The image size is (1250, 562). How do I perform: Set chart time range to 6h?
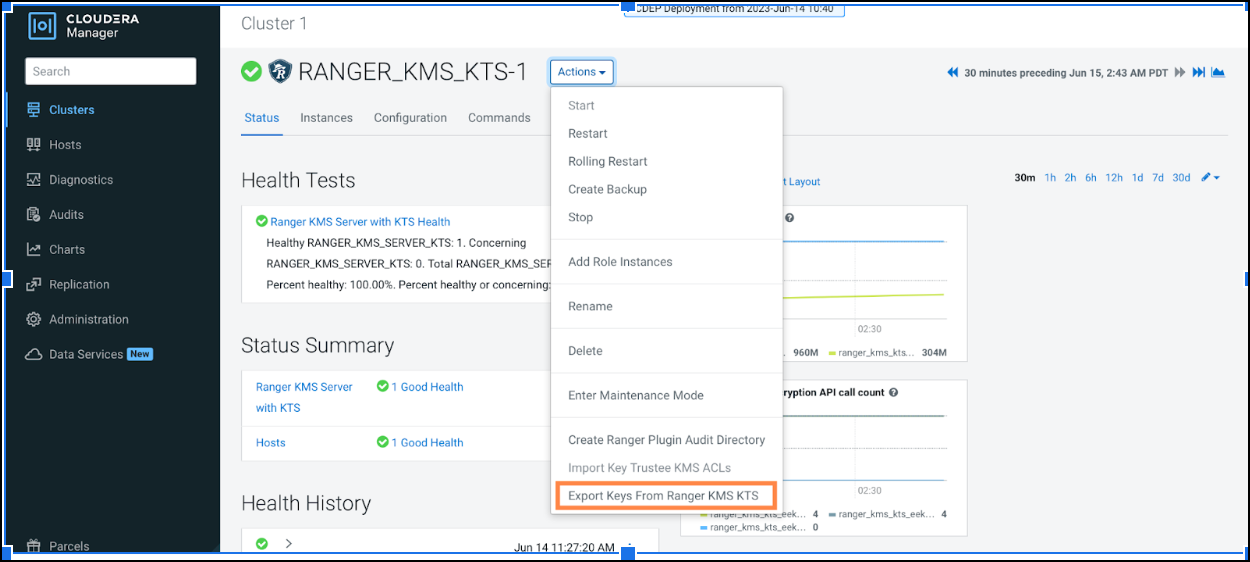click(1090, 178)
